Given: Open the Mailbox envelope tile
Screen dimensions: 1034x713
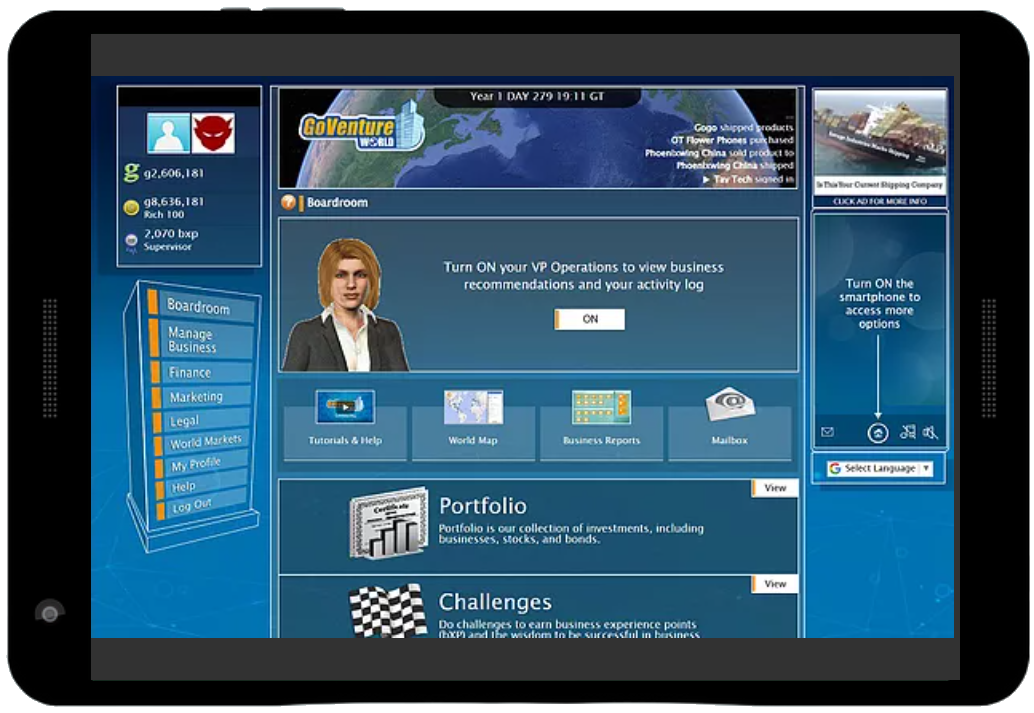Looking at the screenshot, I should click(x=730, y=423).
